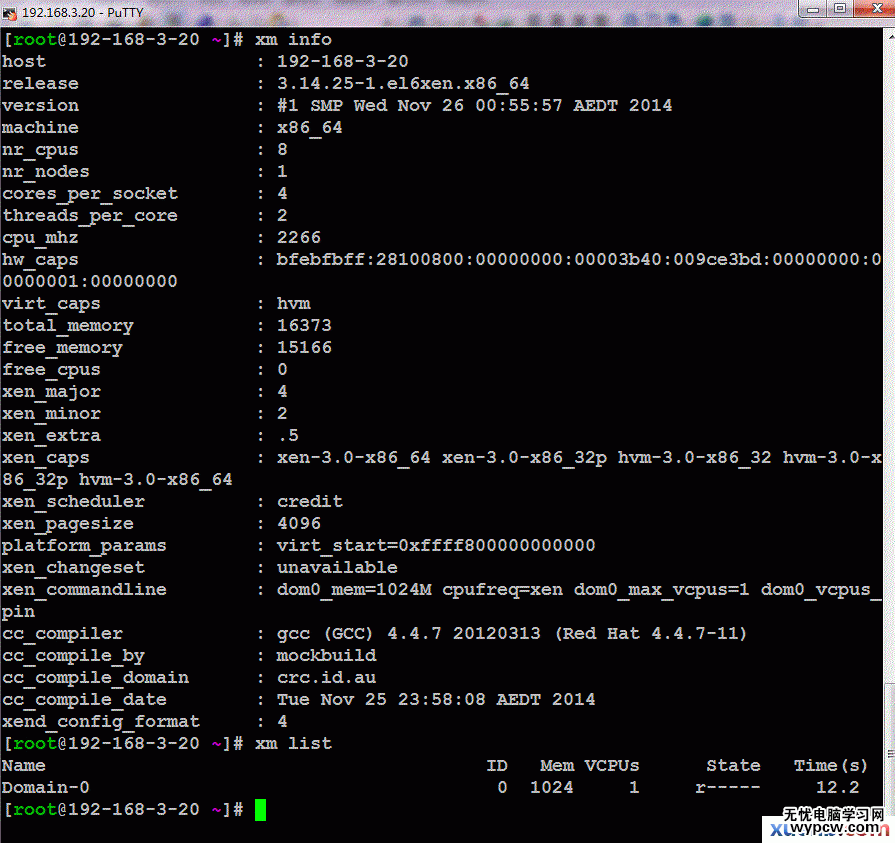895x843 pixels.
Task: Maximize the PuTTY window
Action: [x=840, y=9]
